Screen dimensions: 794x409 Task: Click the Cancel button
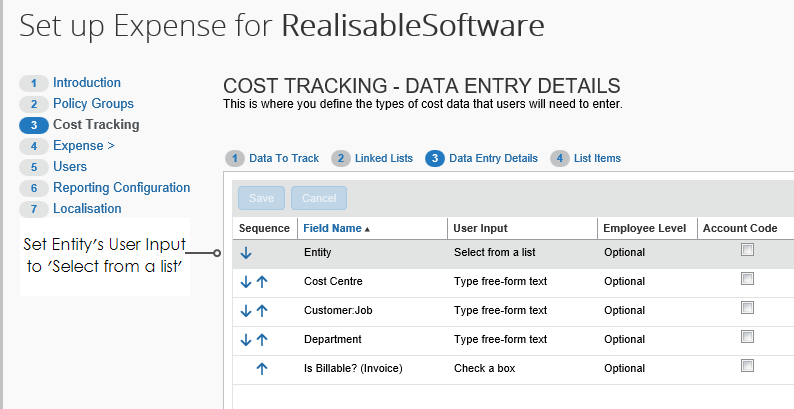[x=319, y=198]
